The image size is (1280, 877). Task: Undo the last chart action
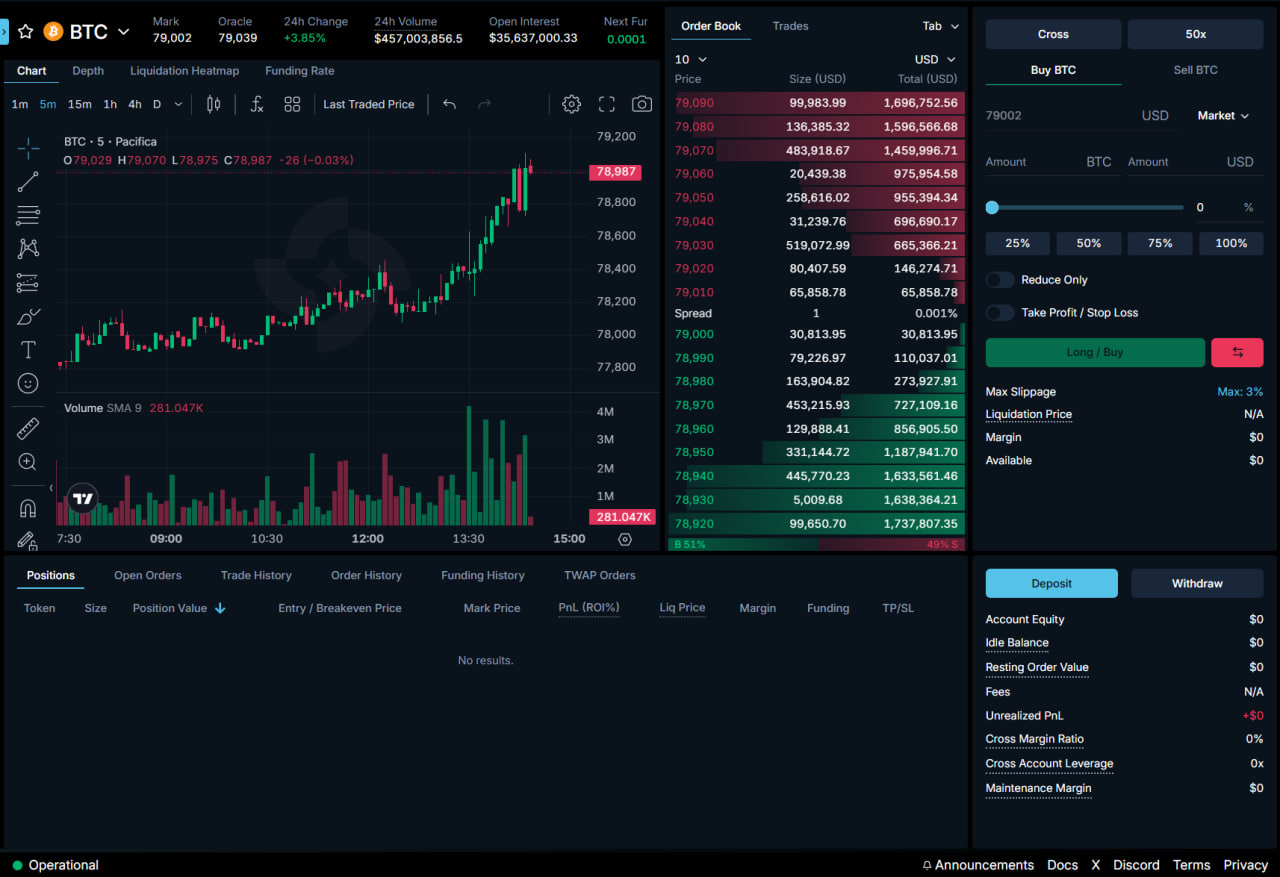tap(450, 104)
